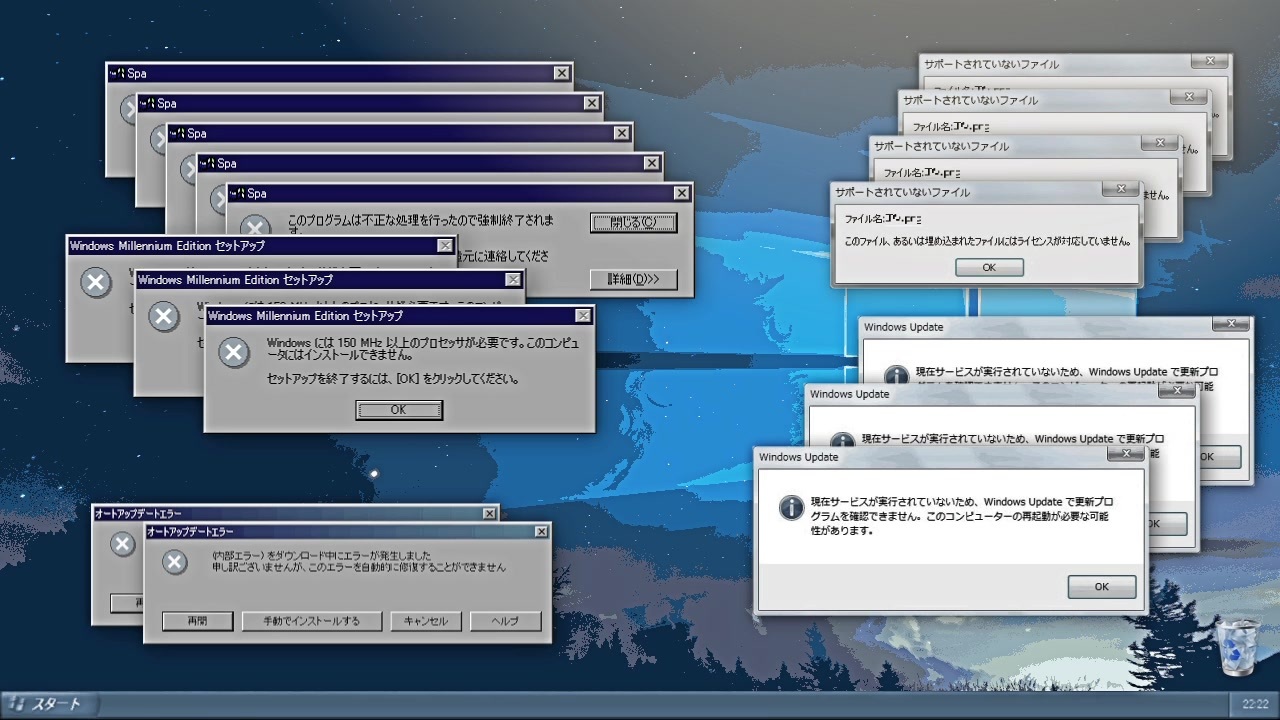Viewport: 1280px width, 720px height.
Task: Click the Spa window title bar program icon
Action: [236, 193]
